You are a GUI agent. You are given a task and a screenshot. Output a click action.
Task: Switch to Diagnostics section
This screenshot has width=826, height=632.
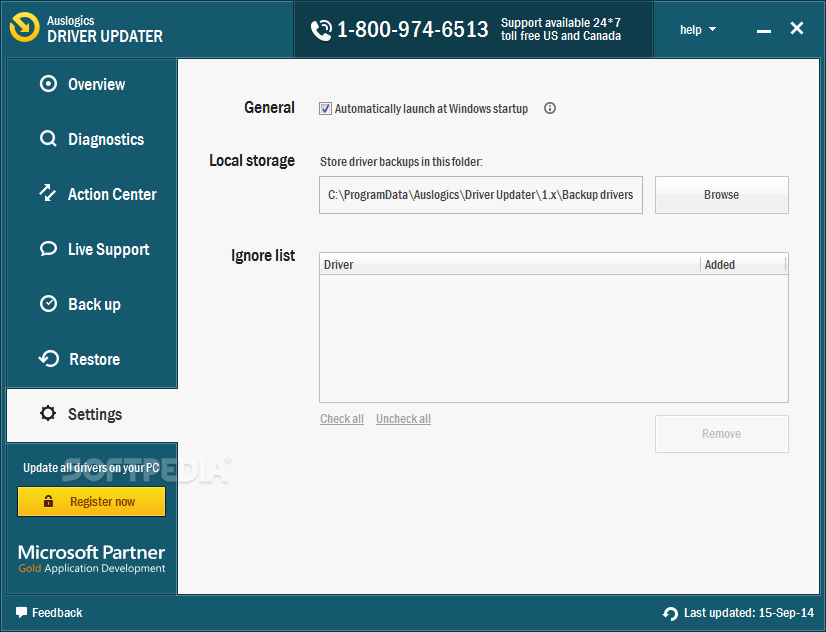coord(92,139)
